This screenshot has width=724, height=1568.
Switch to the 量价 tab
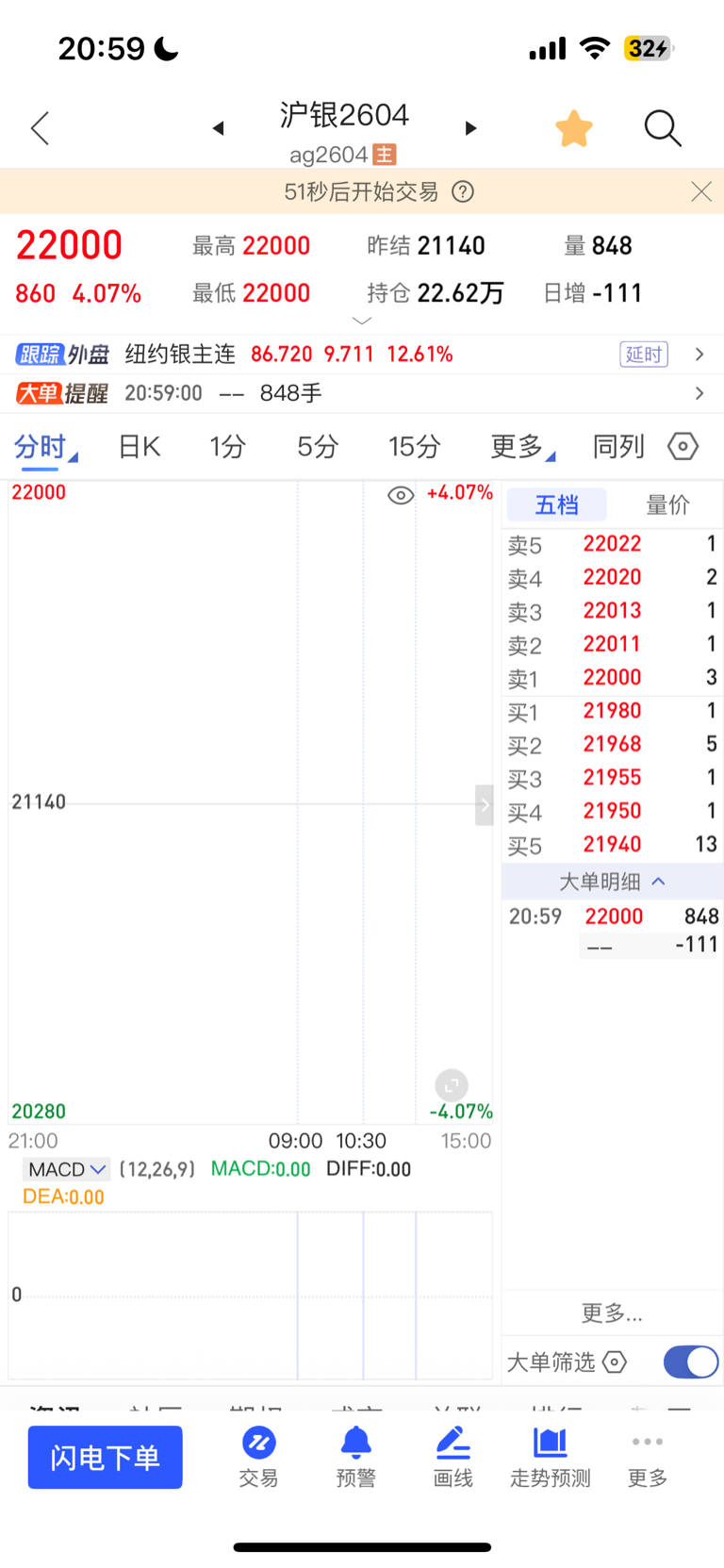click(667, 505)
